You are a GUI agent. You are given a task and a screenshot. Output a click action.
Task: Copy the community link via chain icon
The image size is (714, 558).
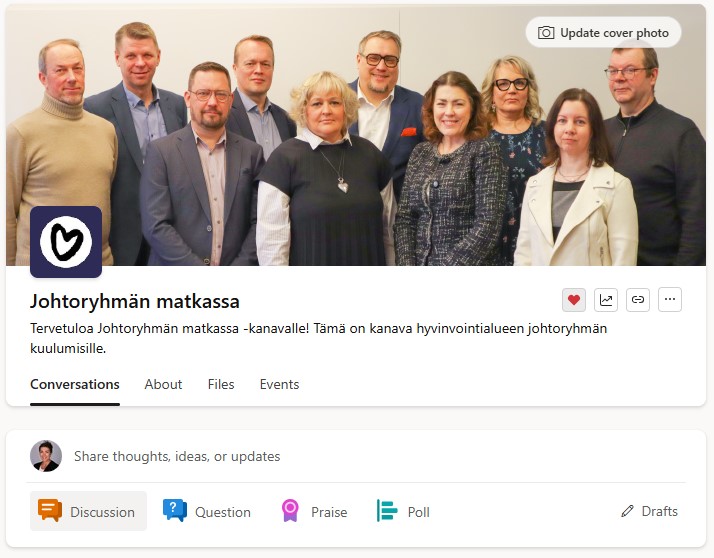click(x=638, y=300)
